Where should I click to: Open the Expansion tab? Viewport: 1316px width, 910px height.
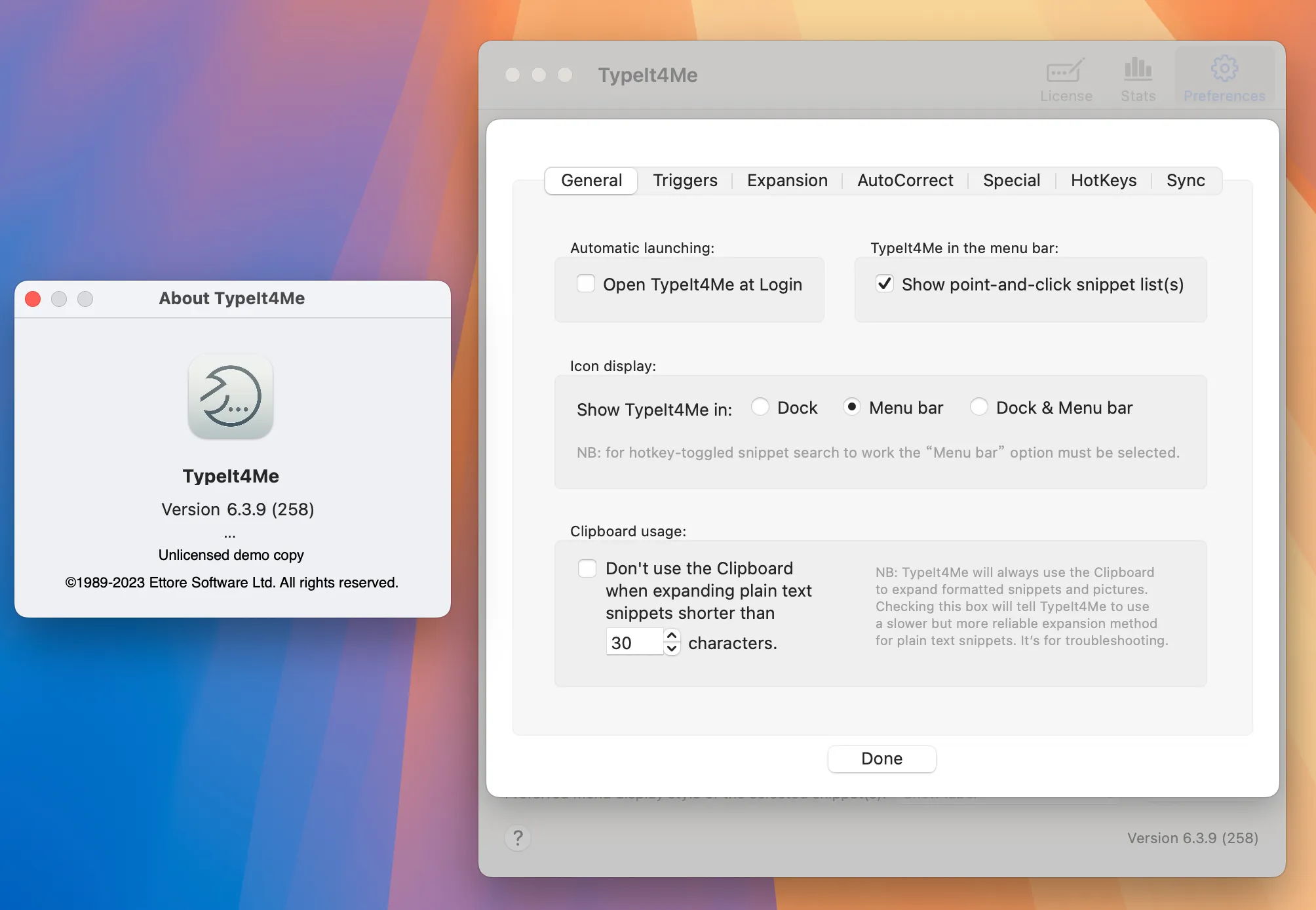coord(787,180)
